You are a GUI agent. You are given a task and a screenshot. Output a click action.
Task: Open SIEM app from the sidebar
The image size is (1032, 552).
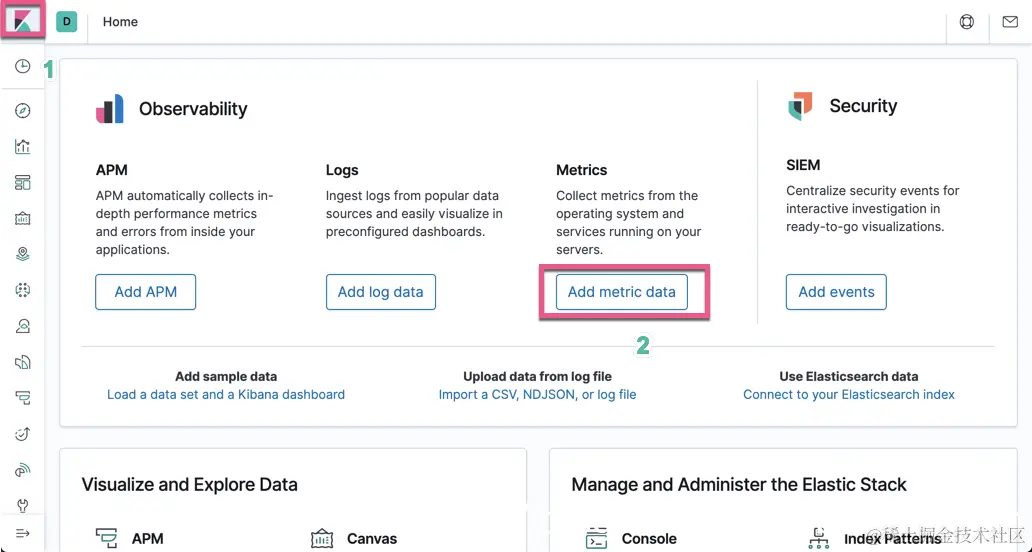click(x=22, y=470)
